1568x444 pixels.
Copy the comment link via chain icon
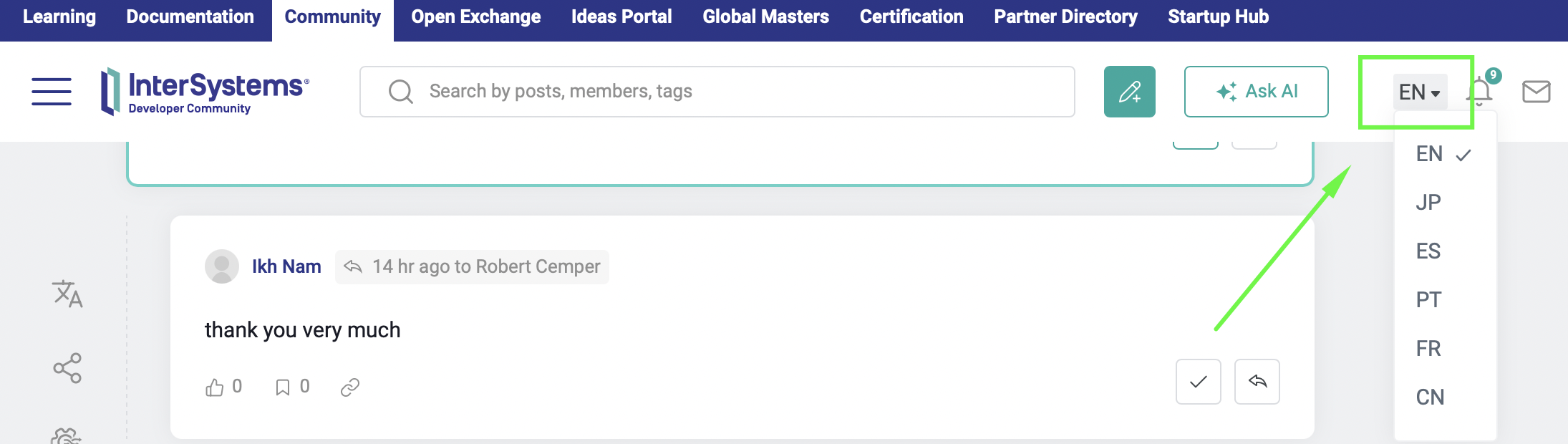click(x=349, y=387)
